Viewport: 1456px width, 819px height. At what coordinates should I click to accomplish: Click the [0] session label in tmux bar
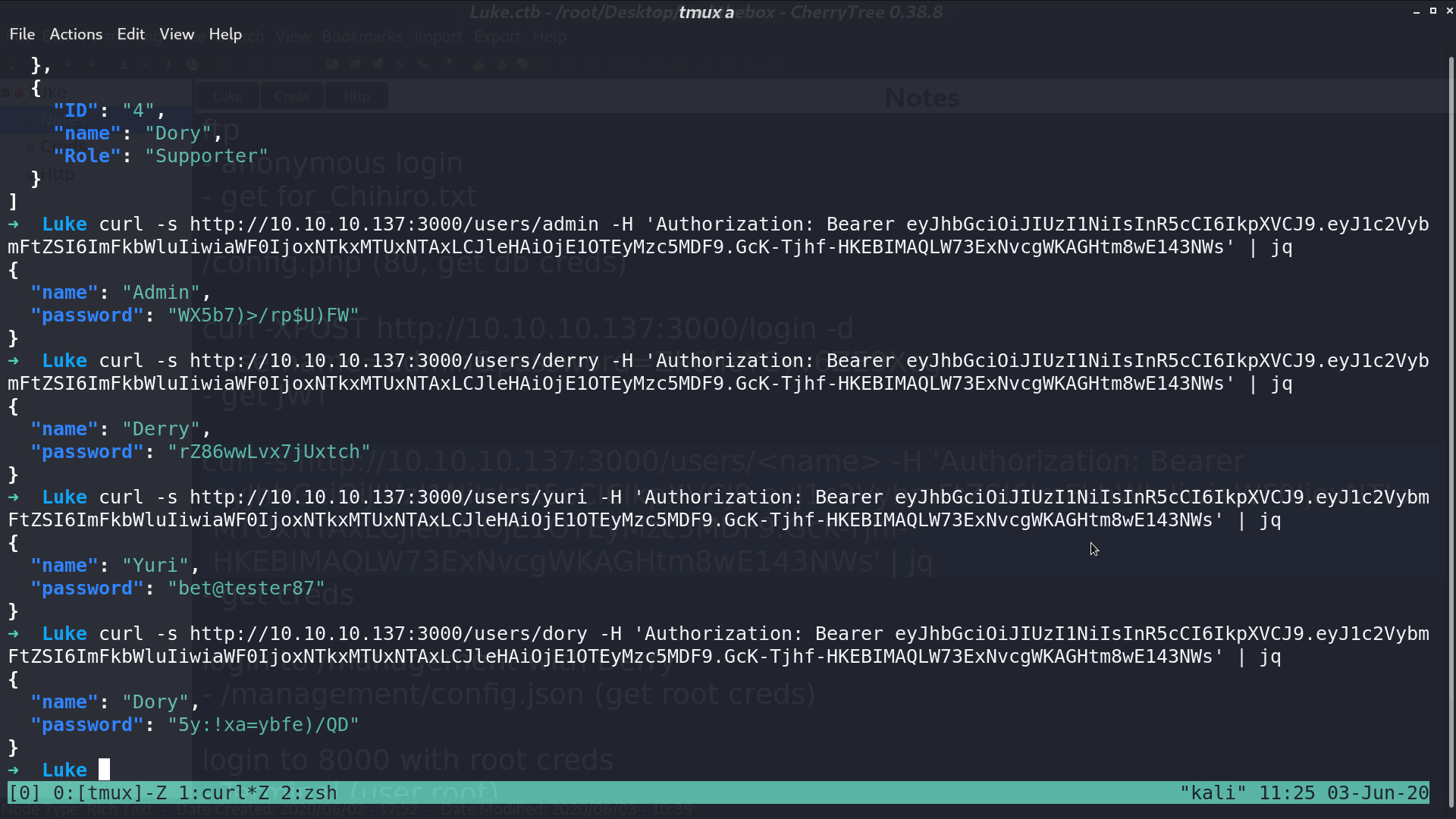[x=24, y=793]
